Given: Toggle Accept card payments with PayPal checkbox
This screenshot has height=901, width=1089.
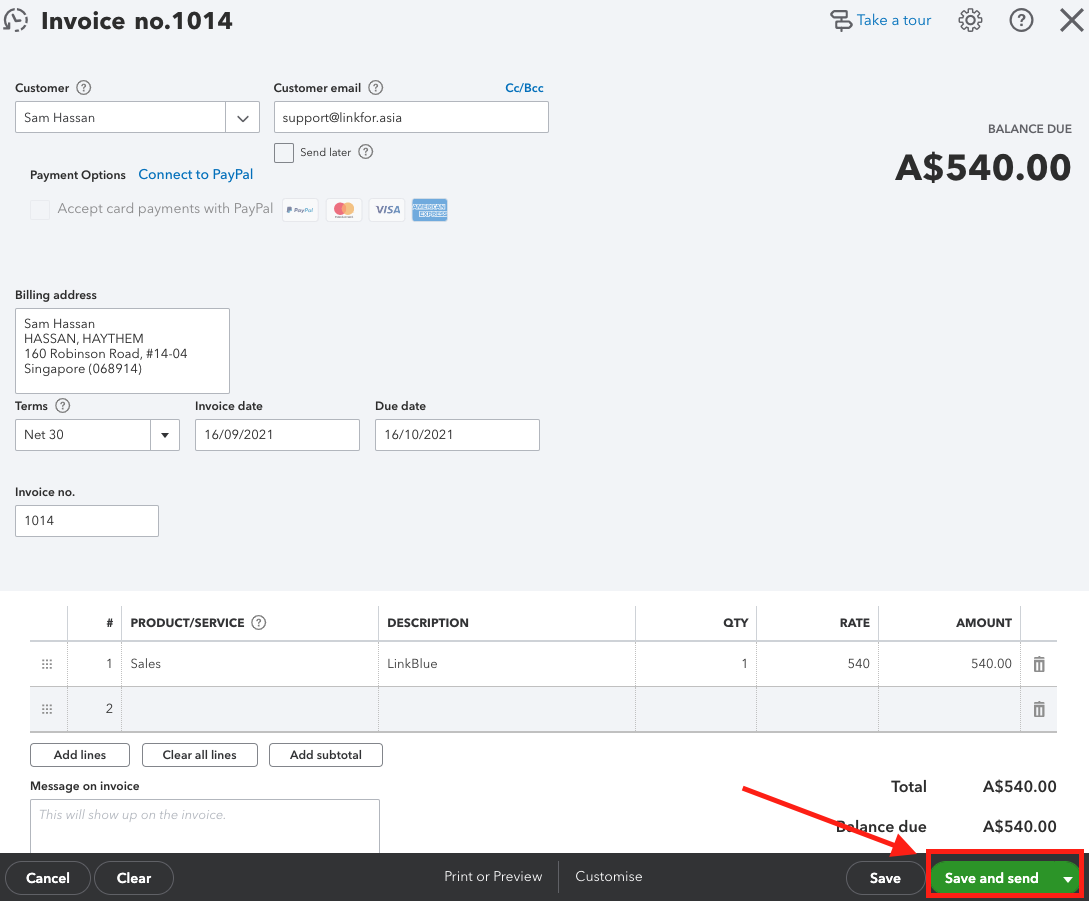Looking at the screenshot, I should (40, 209).
